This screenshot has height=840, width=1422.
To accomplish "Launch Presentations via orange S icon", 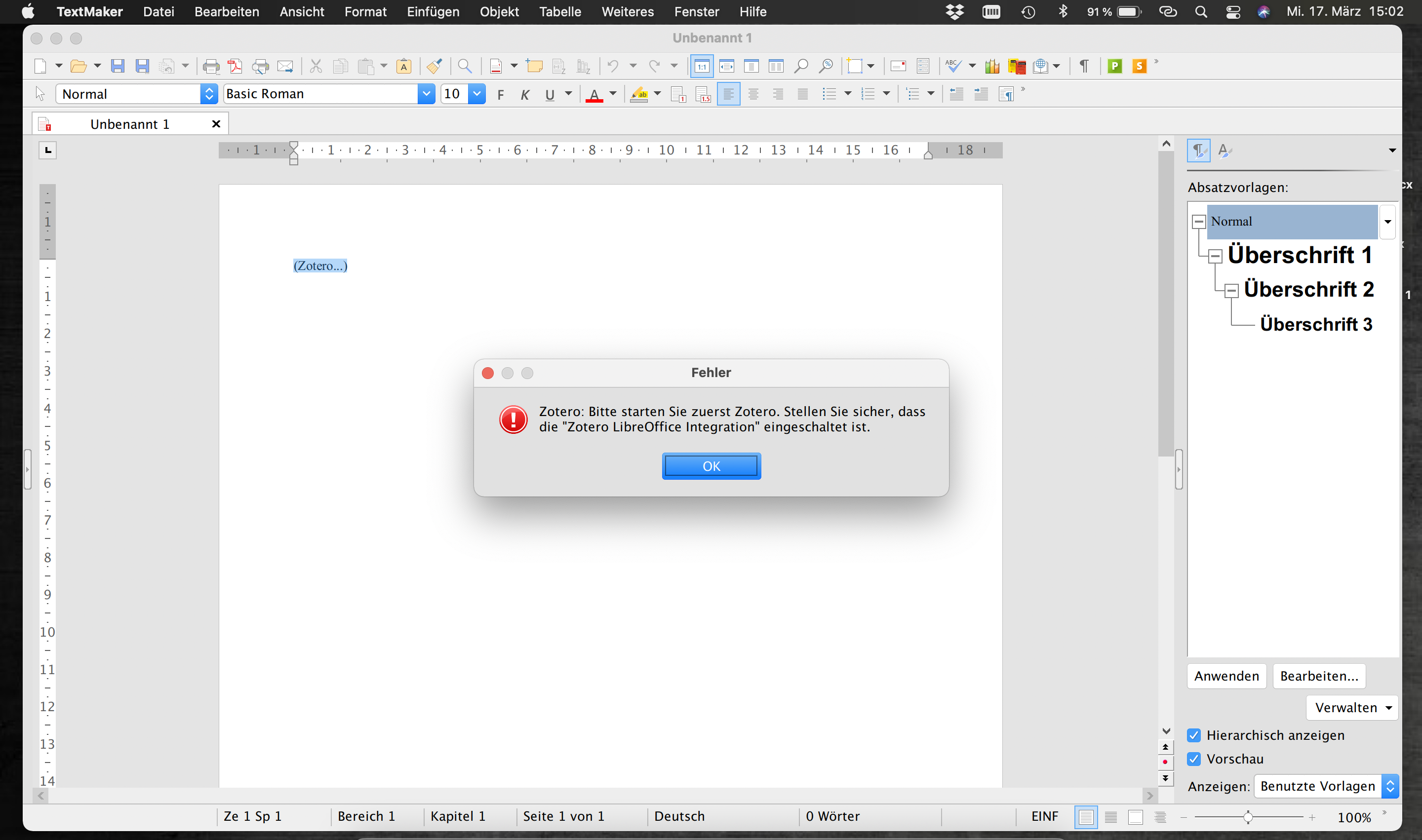I will tap(1140, 66).
